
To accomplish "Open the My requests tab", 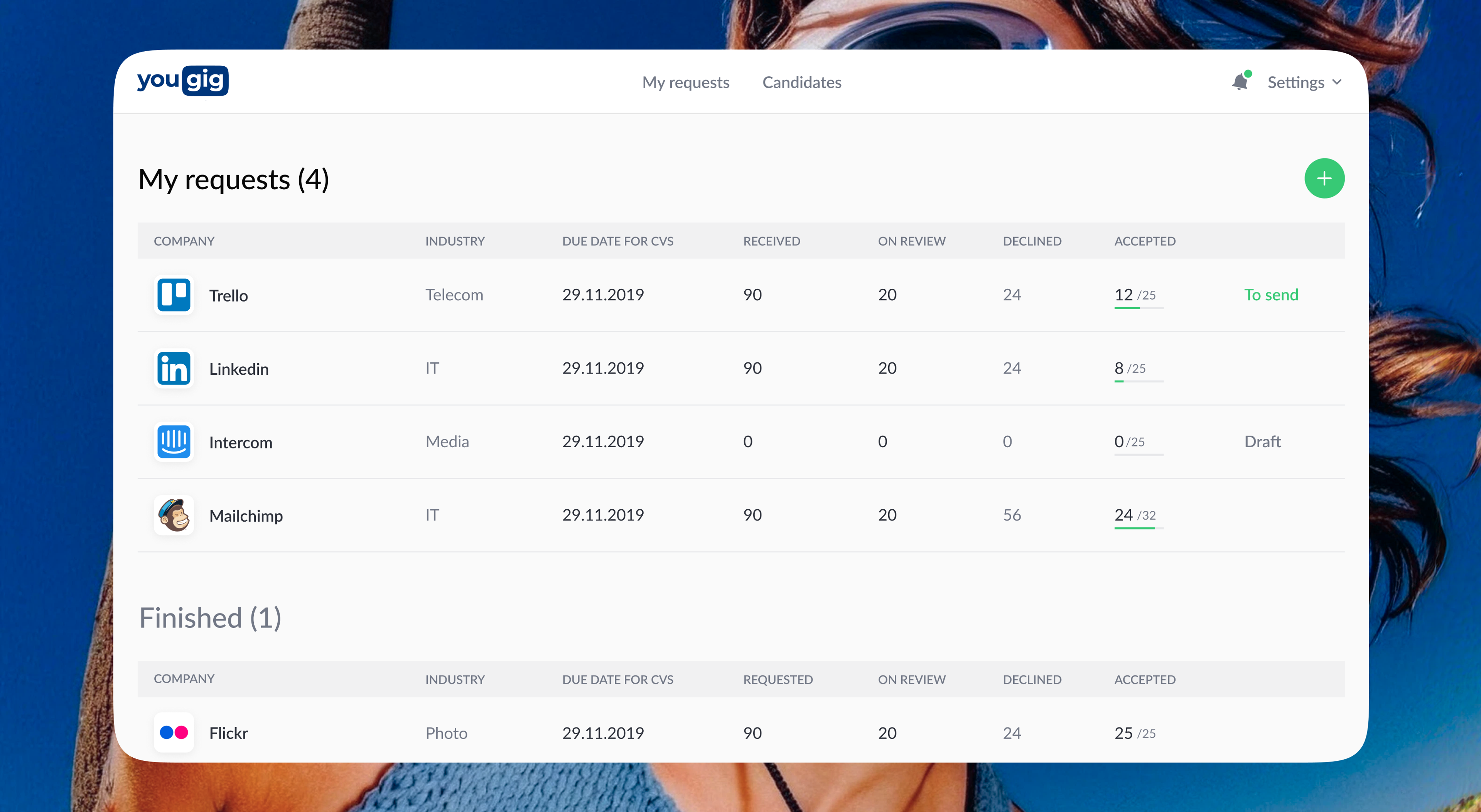I will coord(685,82).
